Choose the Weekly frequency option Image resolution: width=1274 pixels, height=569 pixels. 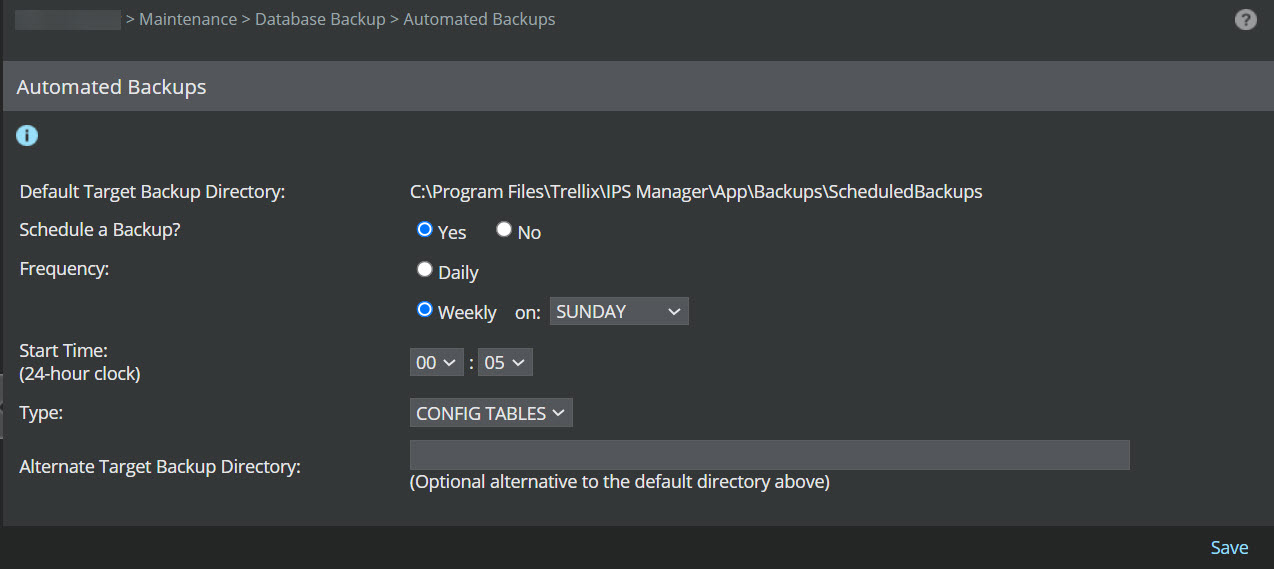pyautogui.click(x=425, y=310)
